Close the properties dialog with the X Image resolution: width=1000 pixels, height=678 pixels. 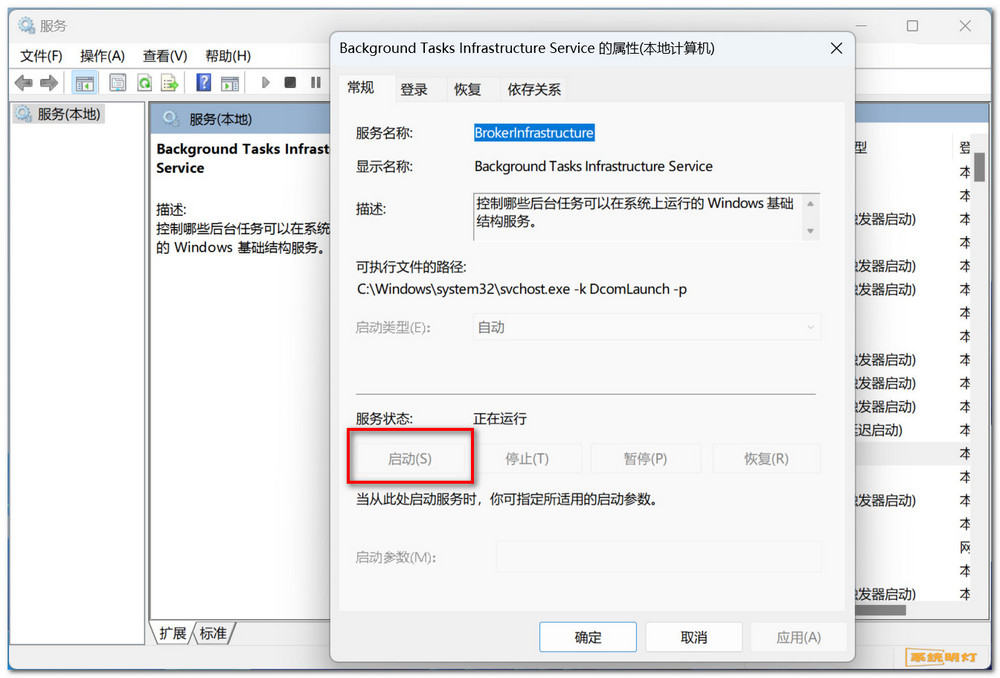(836, 48)
